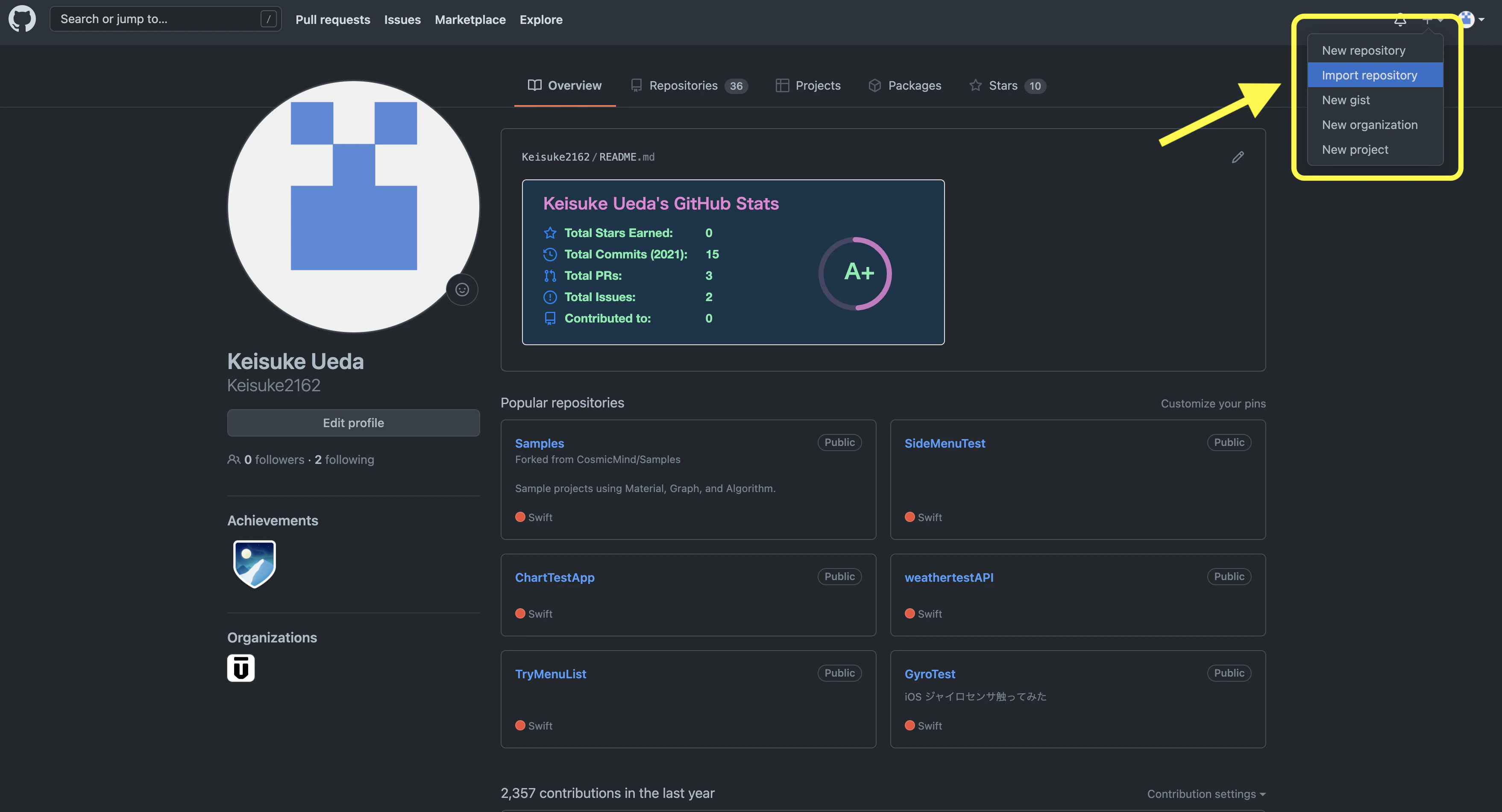The height and width of the screenshot is (812, 1502).
Task: Expand the Contribution settings dropdown
Action: click(x=1206, y=794)
